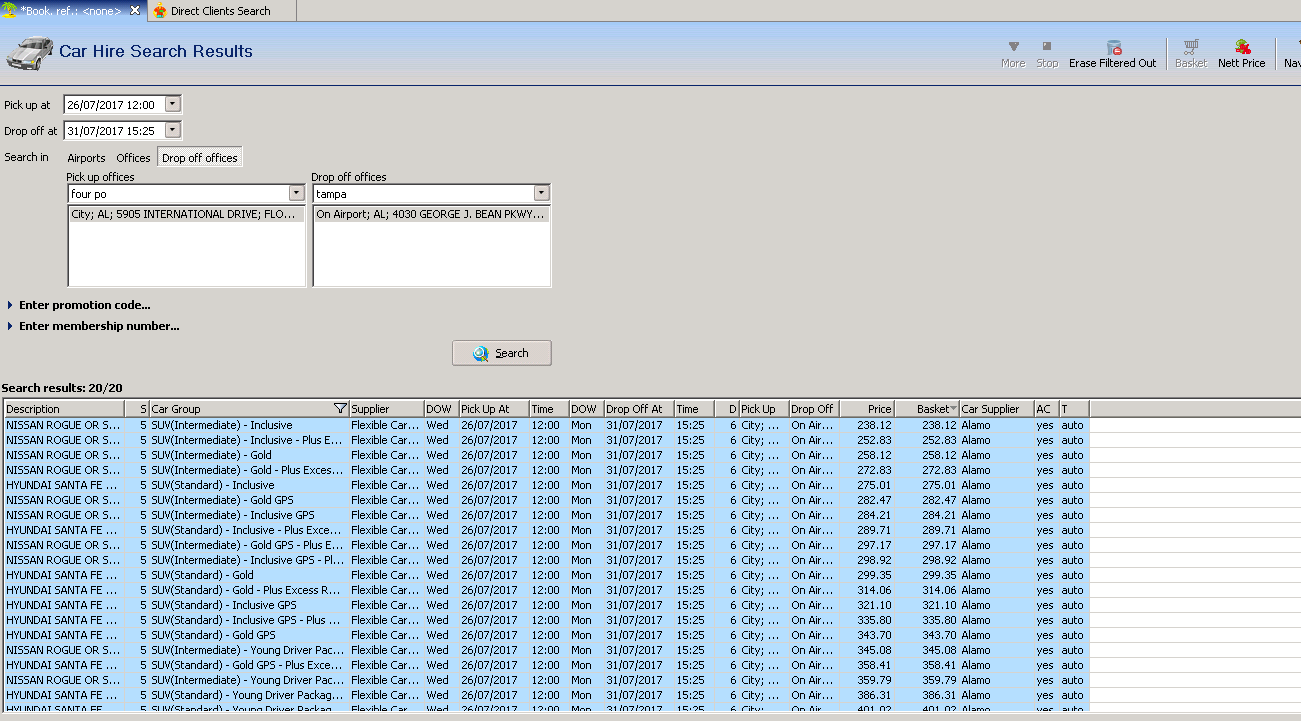Image resolution: width=1301 pixels, height=721 pixels.
Task: Click the Search results: 20/20 label
Action: [62, 388]
